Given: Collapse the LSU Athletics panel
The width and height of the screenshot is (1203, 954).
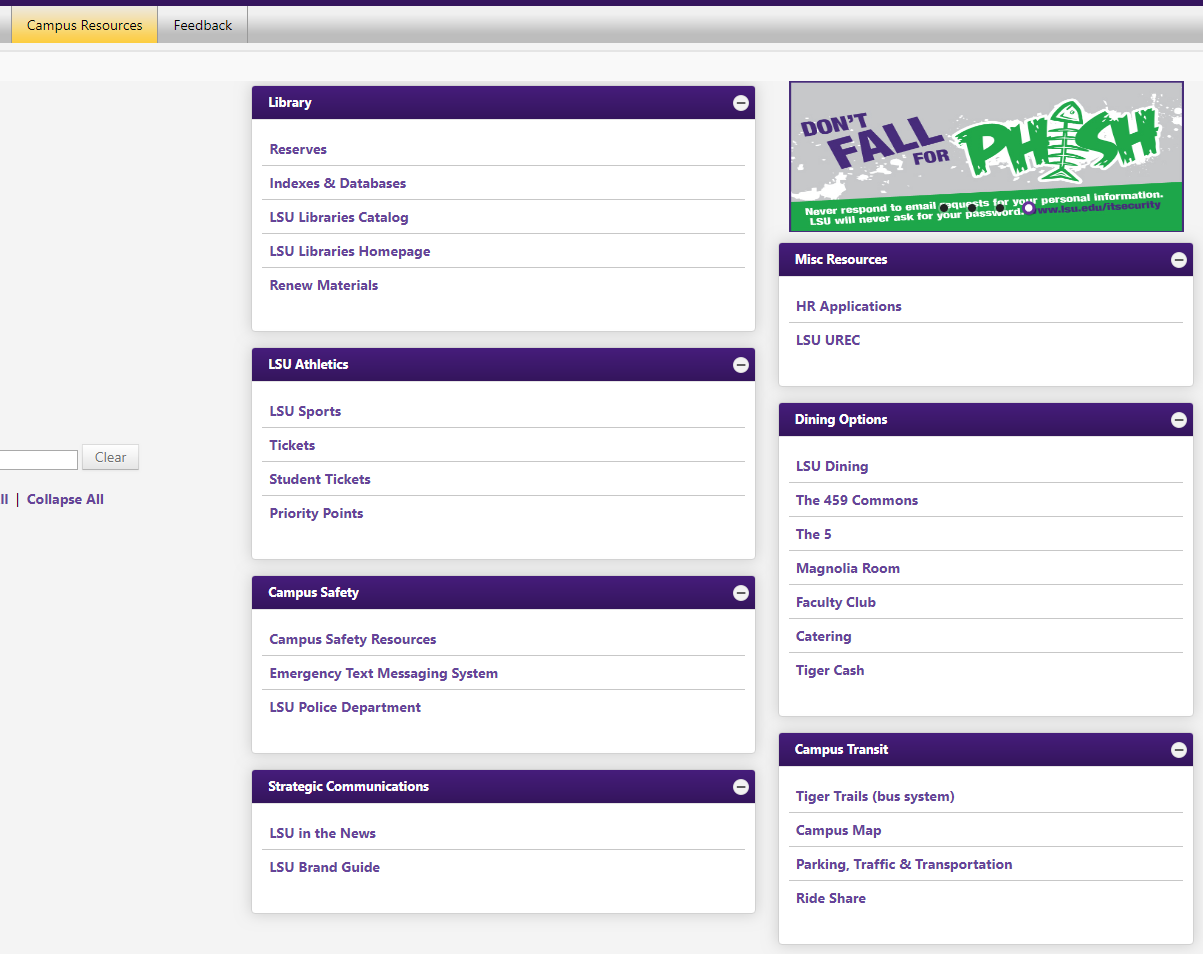Looking at the screenshot, I should (741, 365).
